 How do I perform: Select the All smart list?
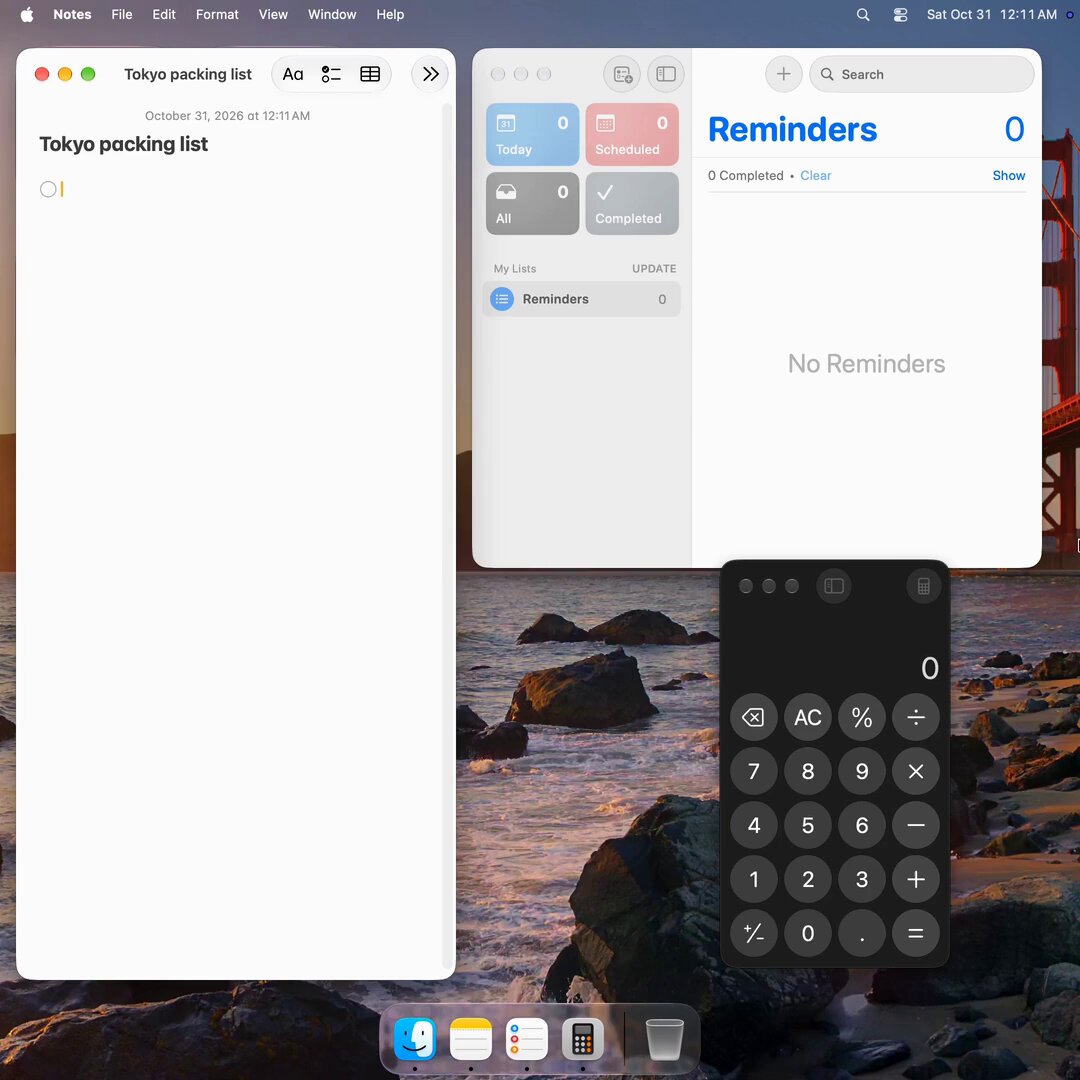click(x=532, y=204)
